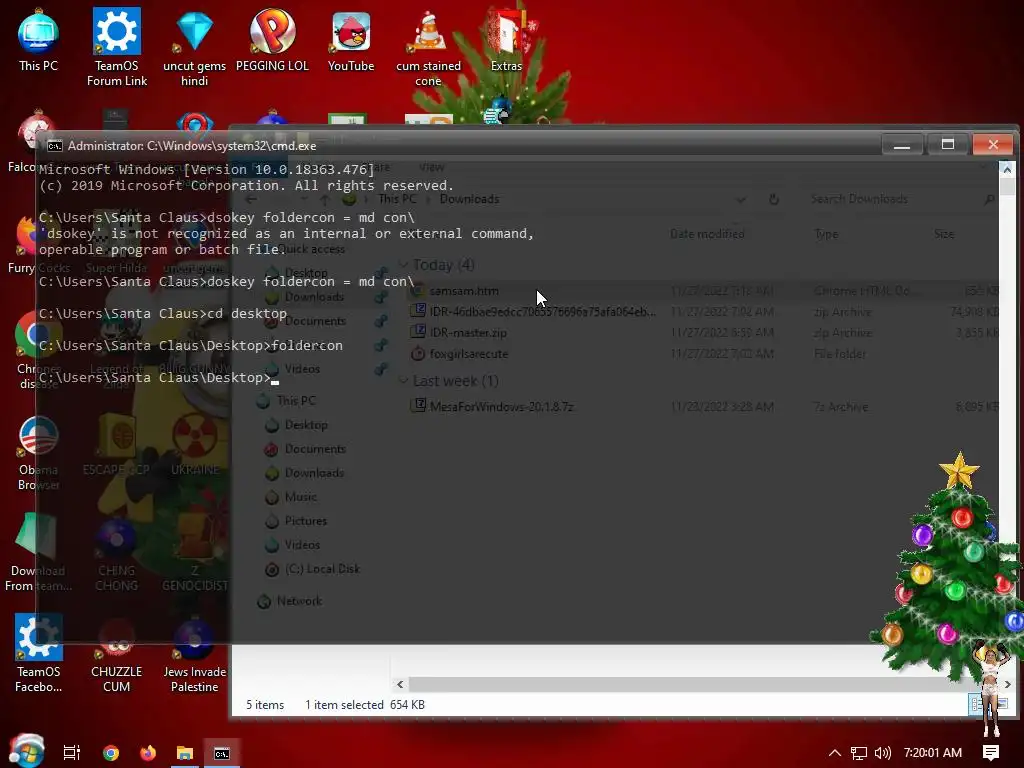The image size is (1024, 768).
Task: Collapse the Today (4) group in Explorer
Action: pyautogui.click(x=404, y=264)
